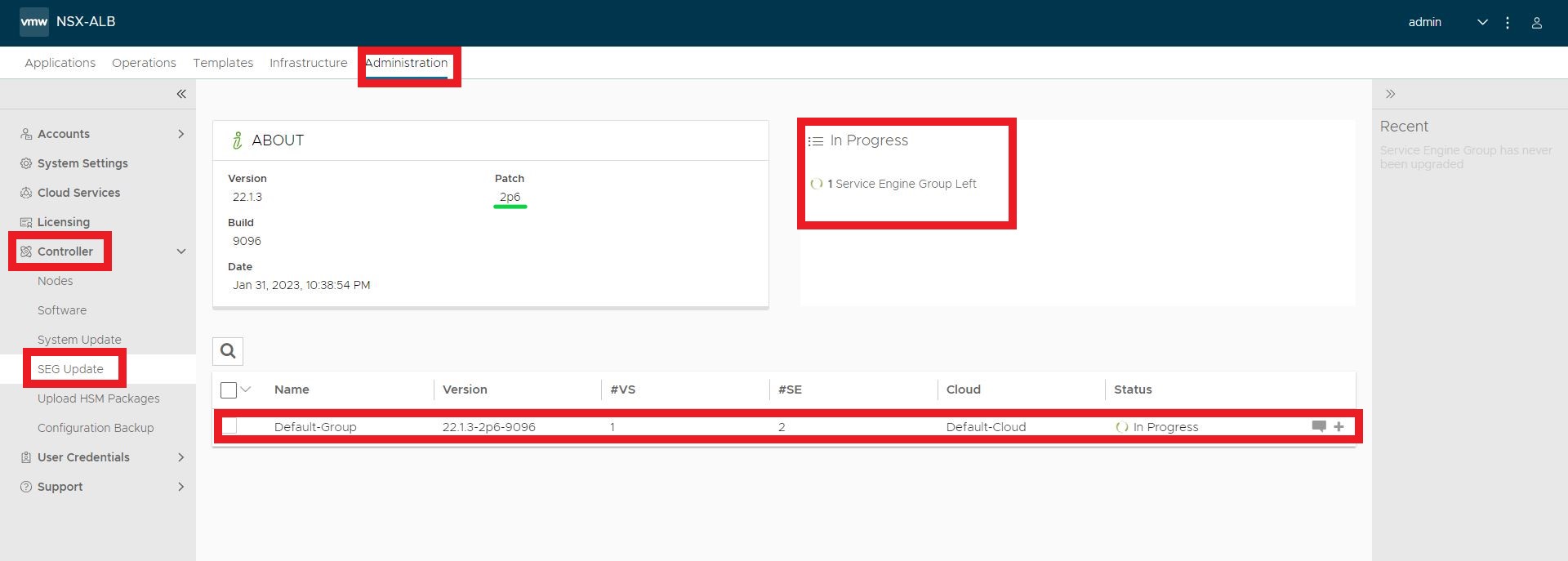Screen dimensions: 1568x561
Task: Open Software under Controller
Action: click(62, 310)
